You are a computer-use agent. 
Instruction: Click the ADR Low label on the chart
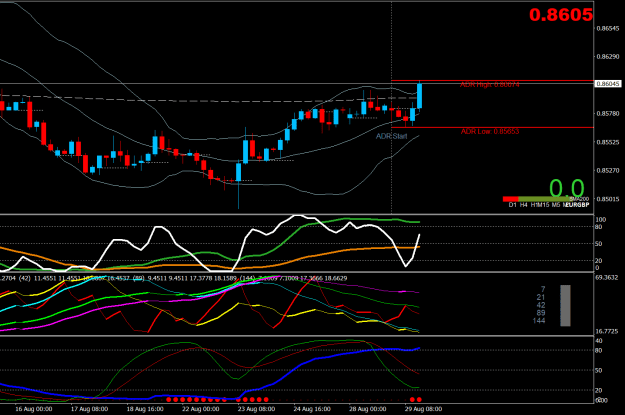(x=490, y=132)
